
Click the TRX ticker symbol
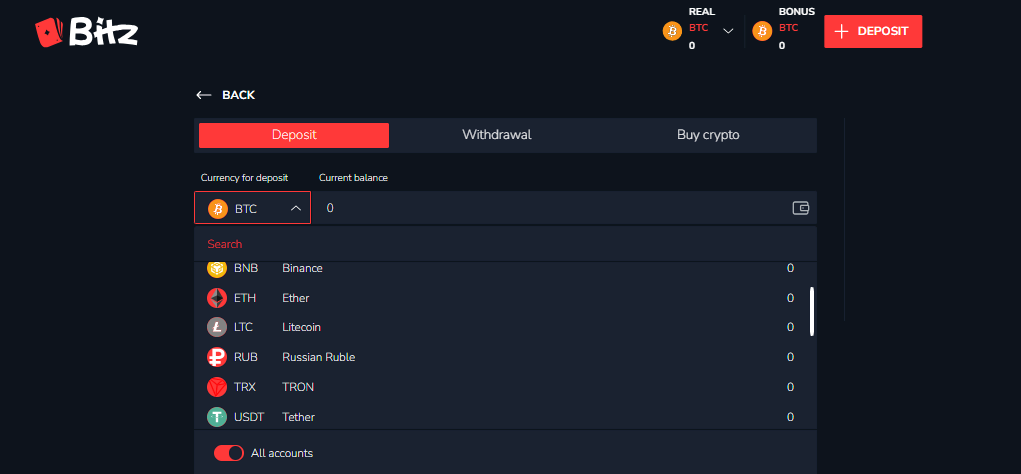[245, 387]
